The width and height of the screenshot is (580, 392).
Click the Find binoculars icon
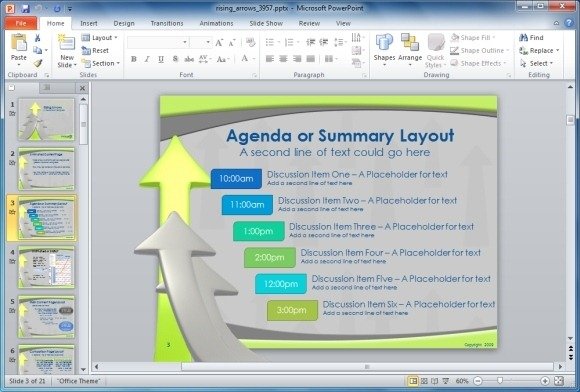pyautogui.click(x=523, y=37)
